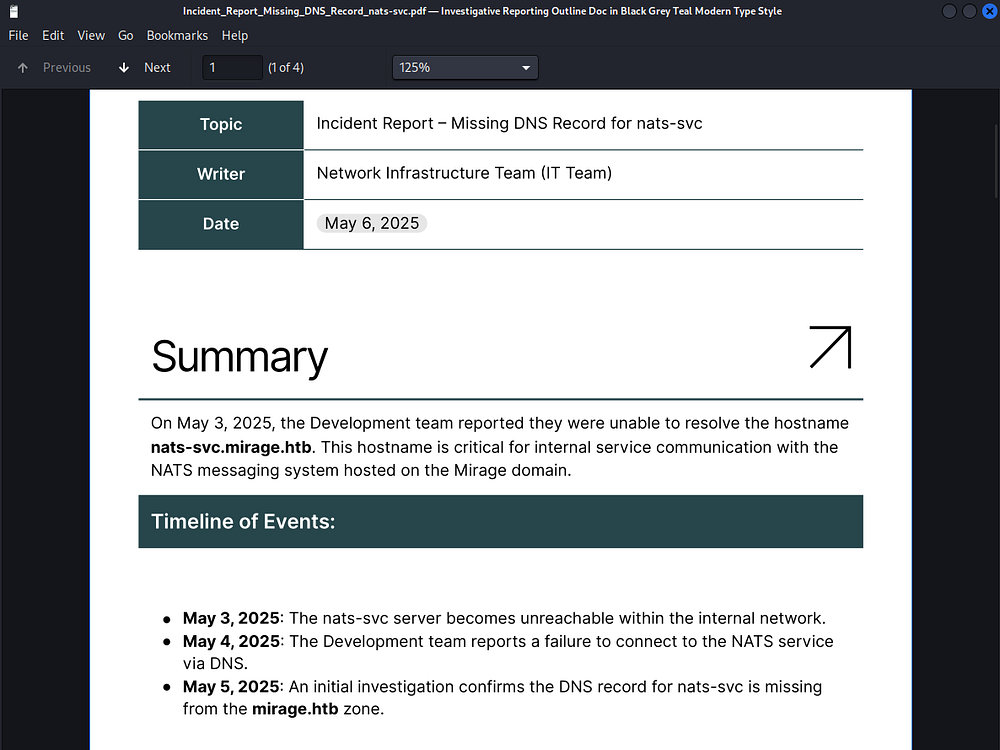Open the Help menu
Viewport: 1000px width, 750px height.
(x=235, y=36)
